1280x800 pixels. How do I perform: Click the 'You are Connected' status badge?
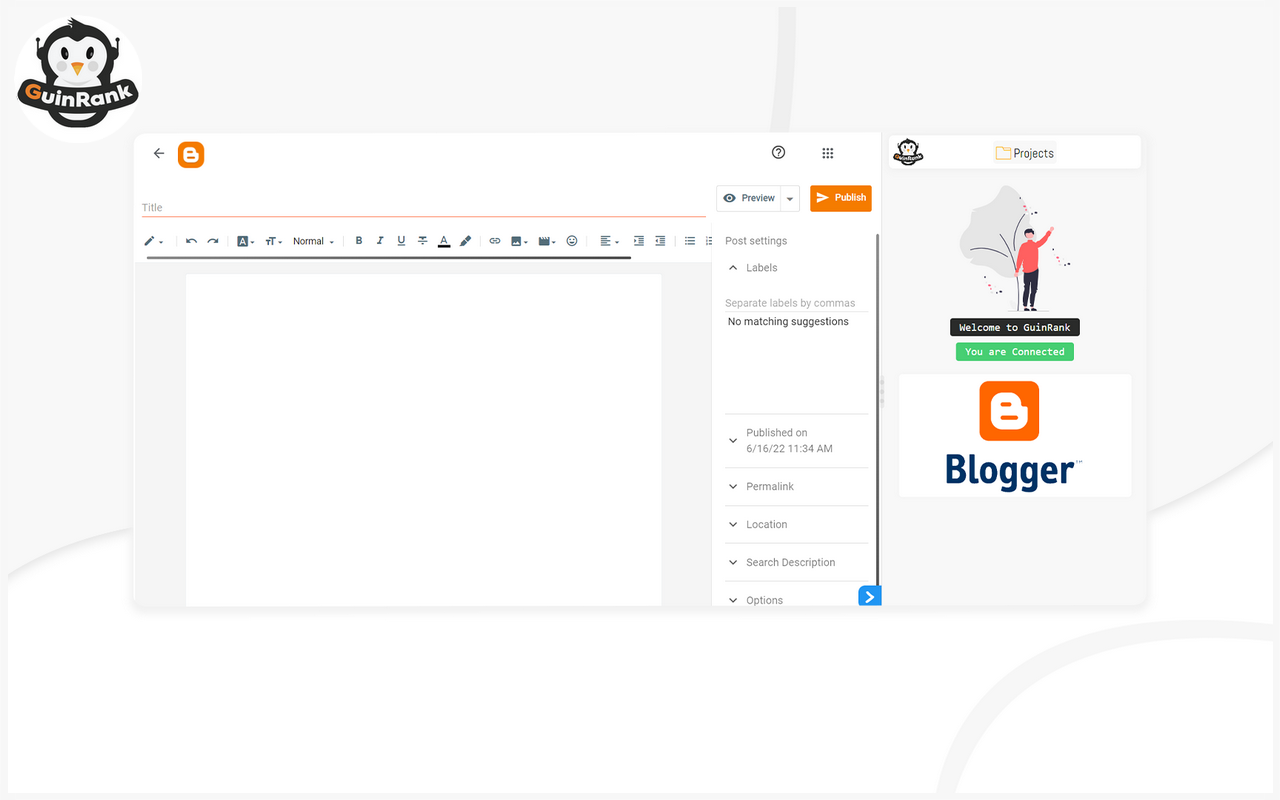coord(1015,352)
